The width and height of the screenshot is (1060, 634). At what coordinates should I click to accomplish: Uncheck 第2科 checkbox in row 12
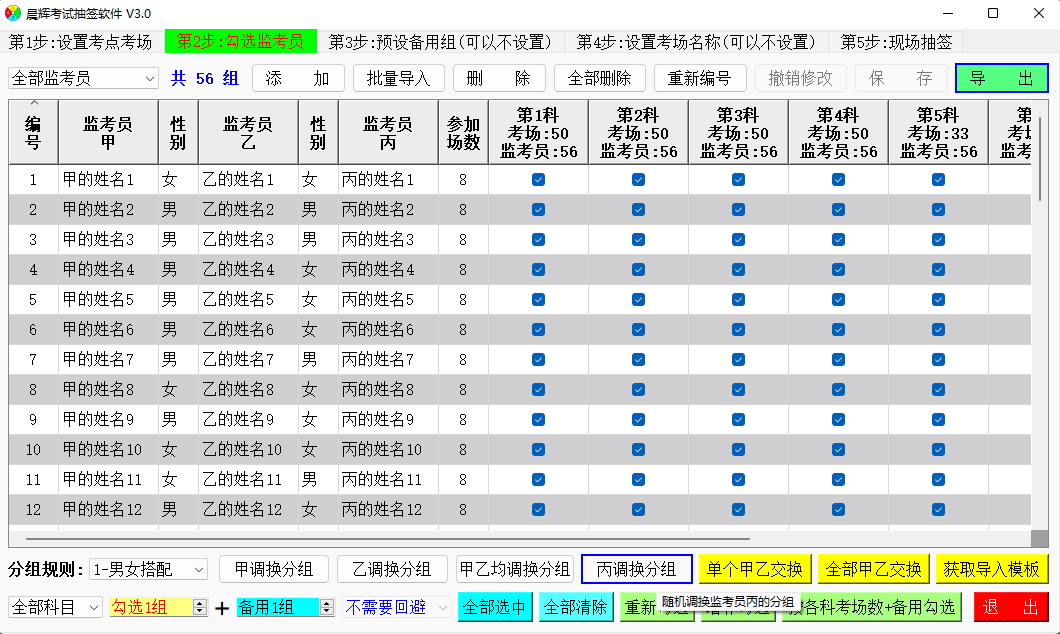tap(638, 510)
